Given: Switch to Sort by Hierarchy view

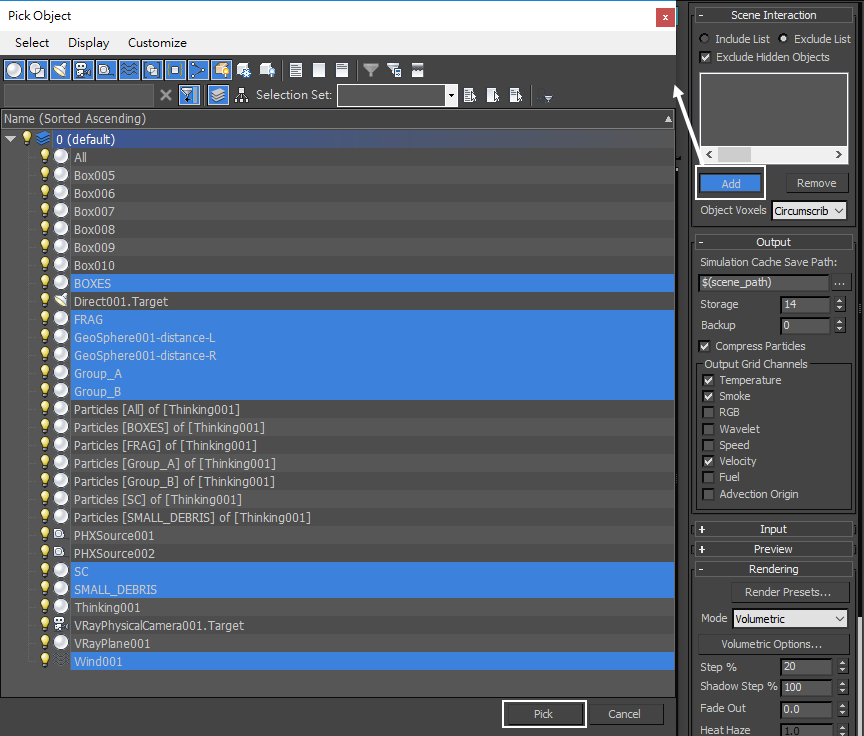Looking at the screenshot, I should point(241,95).
